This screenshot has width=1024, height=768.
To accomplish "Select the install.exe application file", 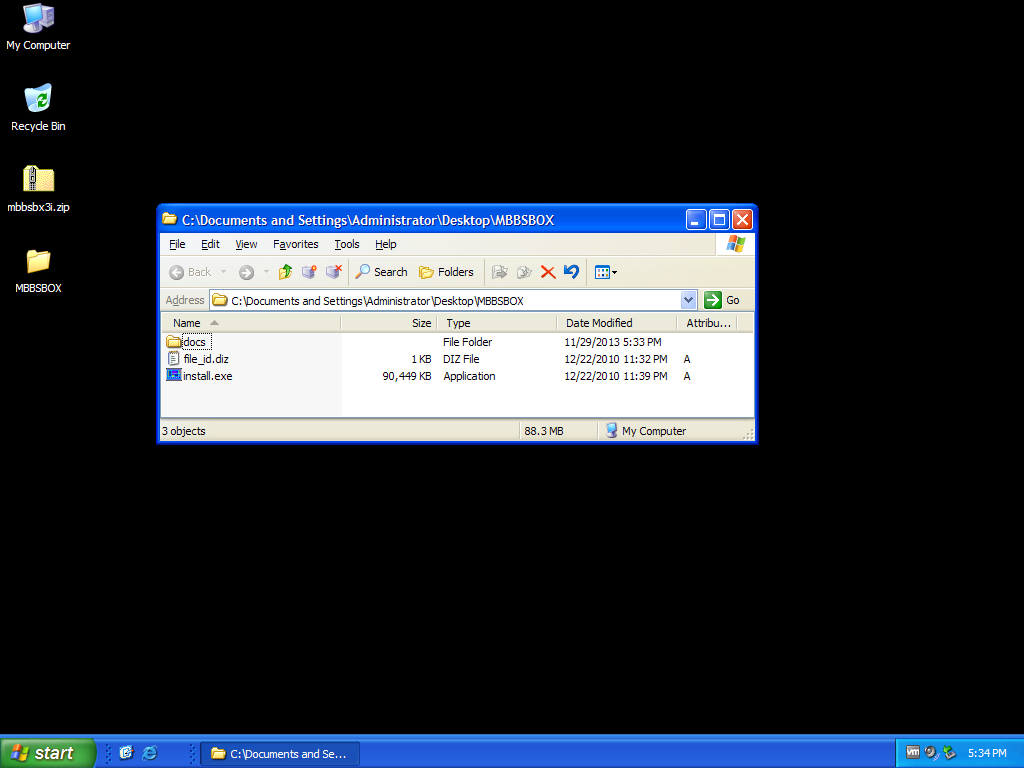I will click(x=207, y=376).
